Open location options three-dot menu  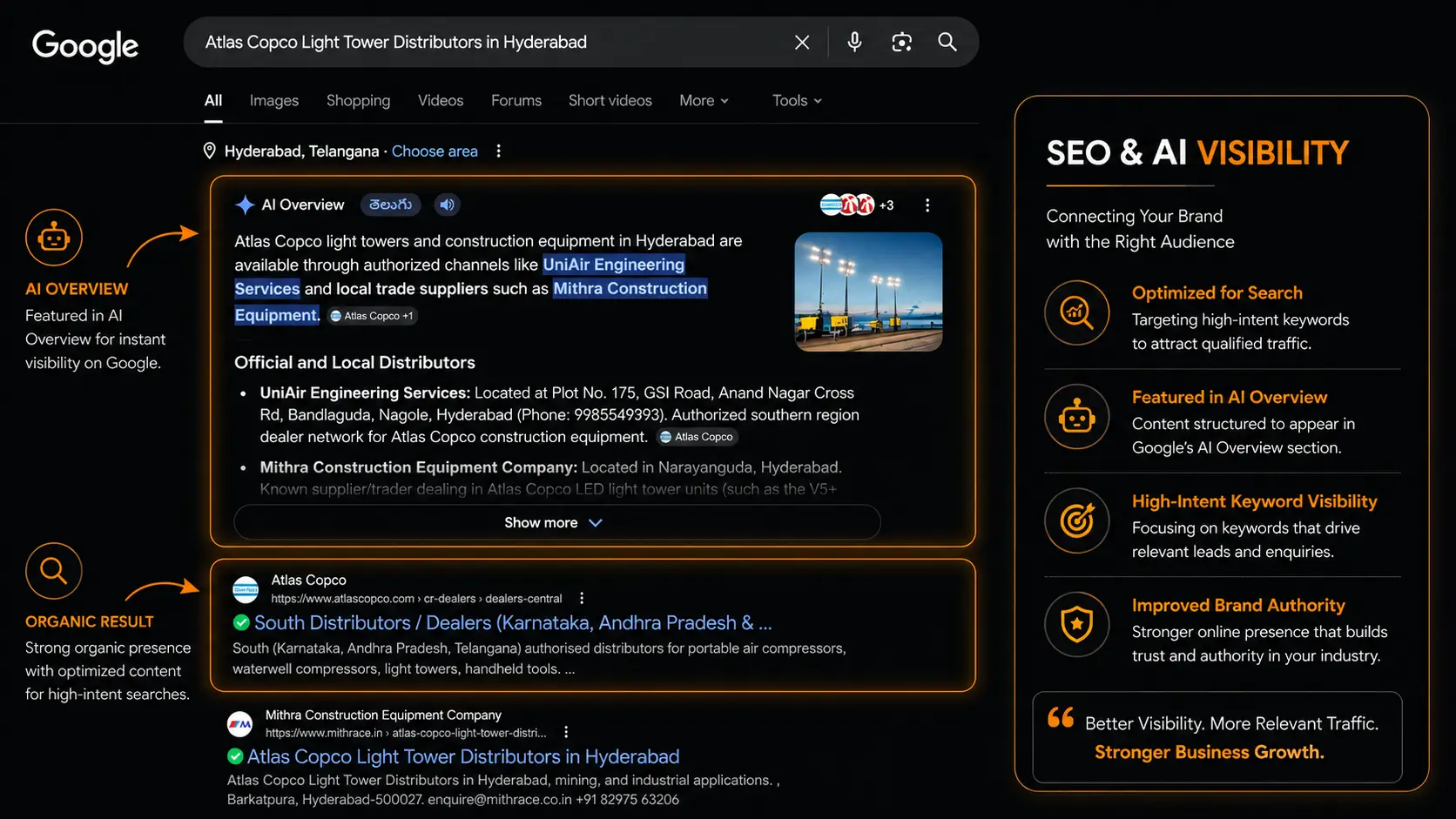498,151
